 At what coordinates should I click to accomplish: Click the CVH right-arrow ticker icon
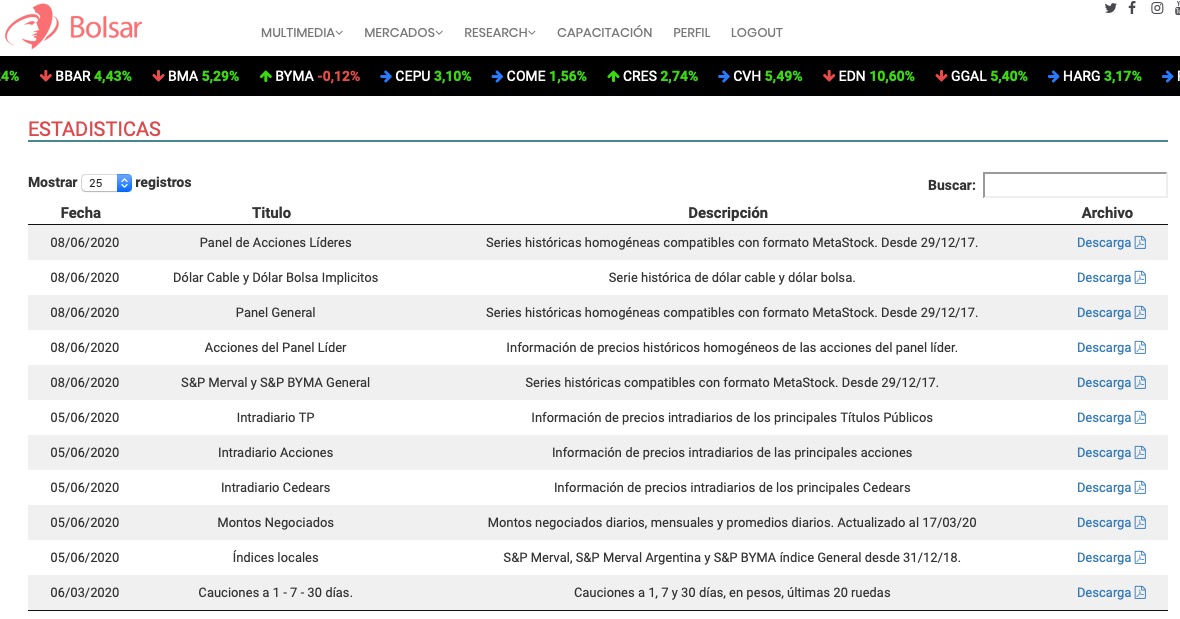tap(724, 76)
